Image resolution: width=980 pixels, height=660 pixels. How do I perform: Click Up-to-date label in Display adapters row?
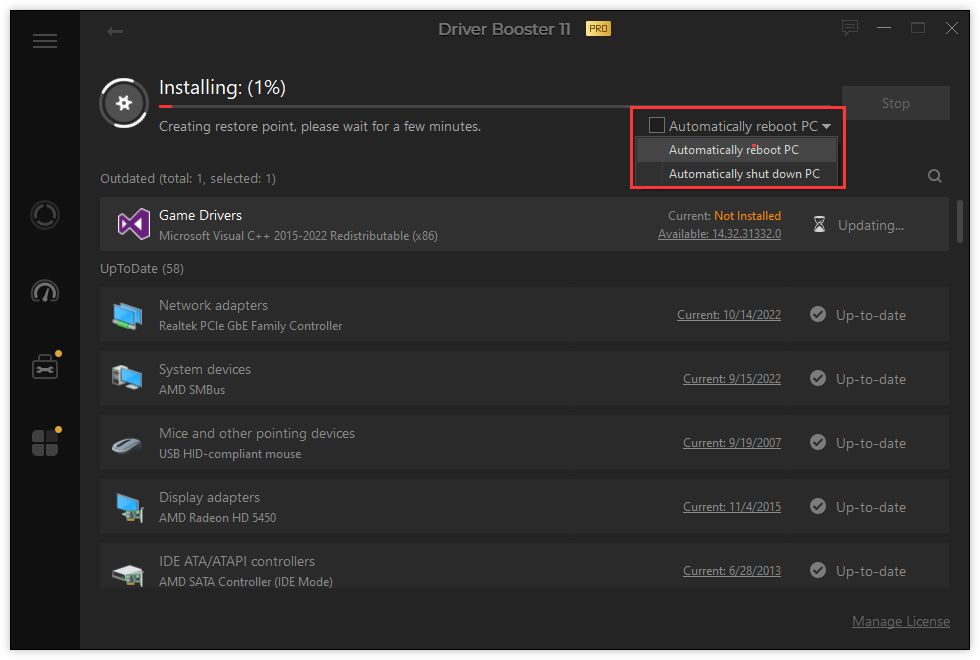pos(871,507)
